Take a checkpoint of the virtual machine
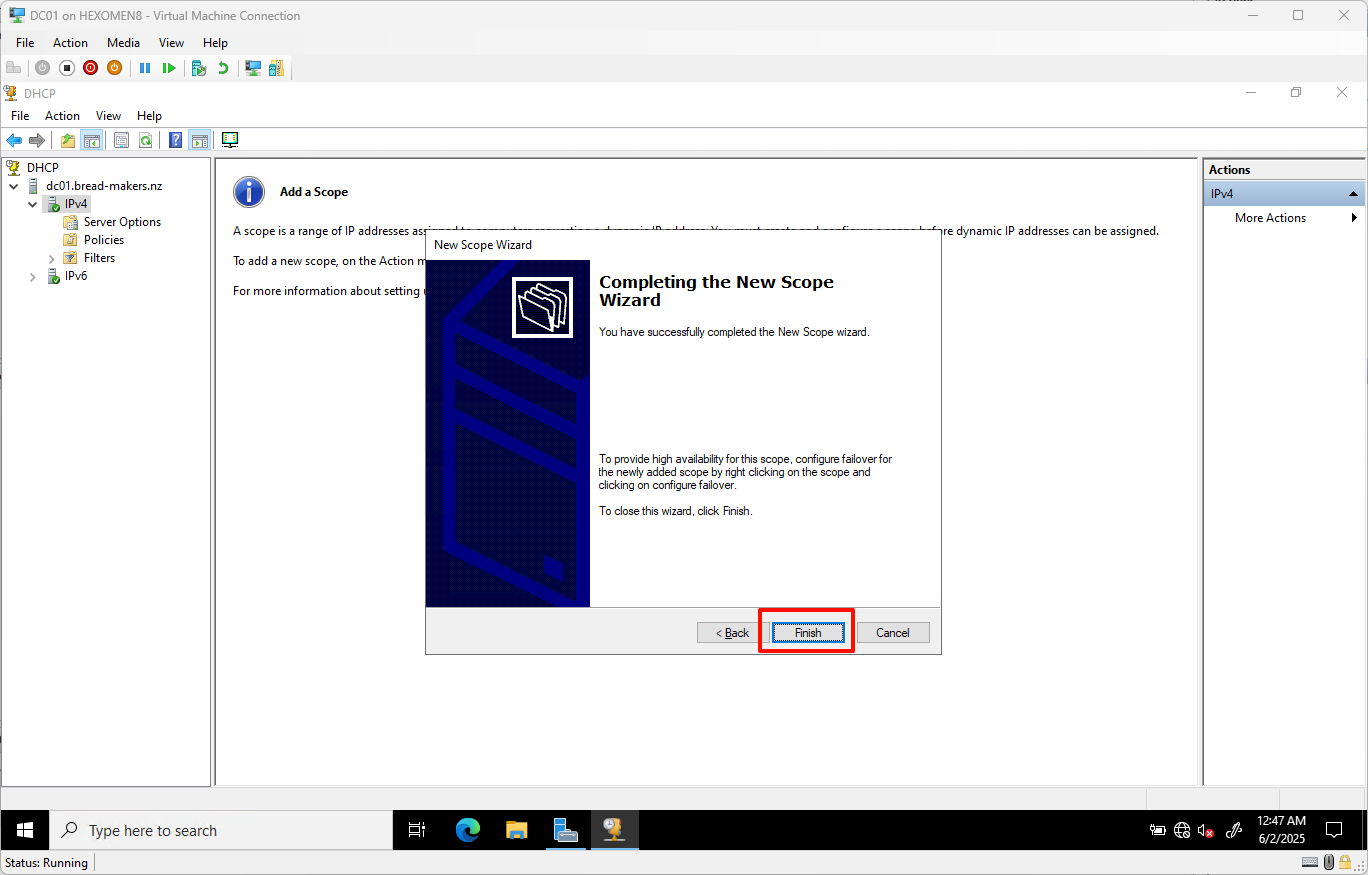The width and height of the screenshot is (1368, 875). point(197,67)
